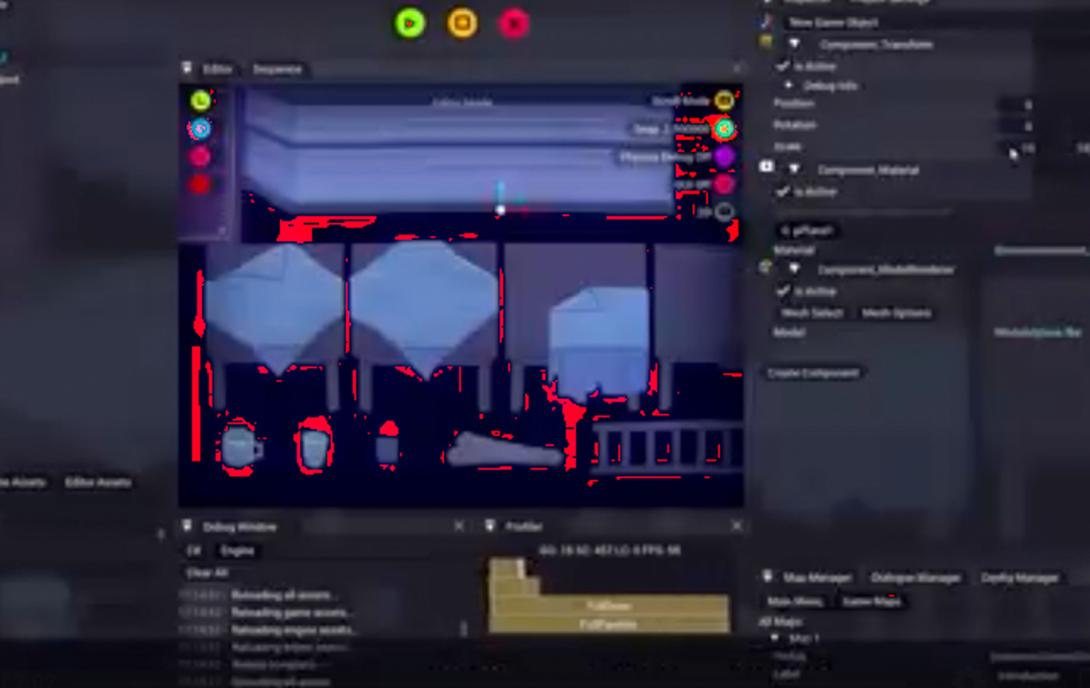Click the yellow stop button at top

[462, 22]
